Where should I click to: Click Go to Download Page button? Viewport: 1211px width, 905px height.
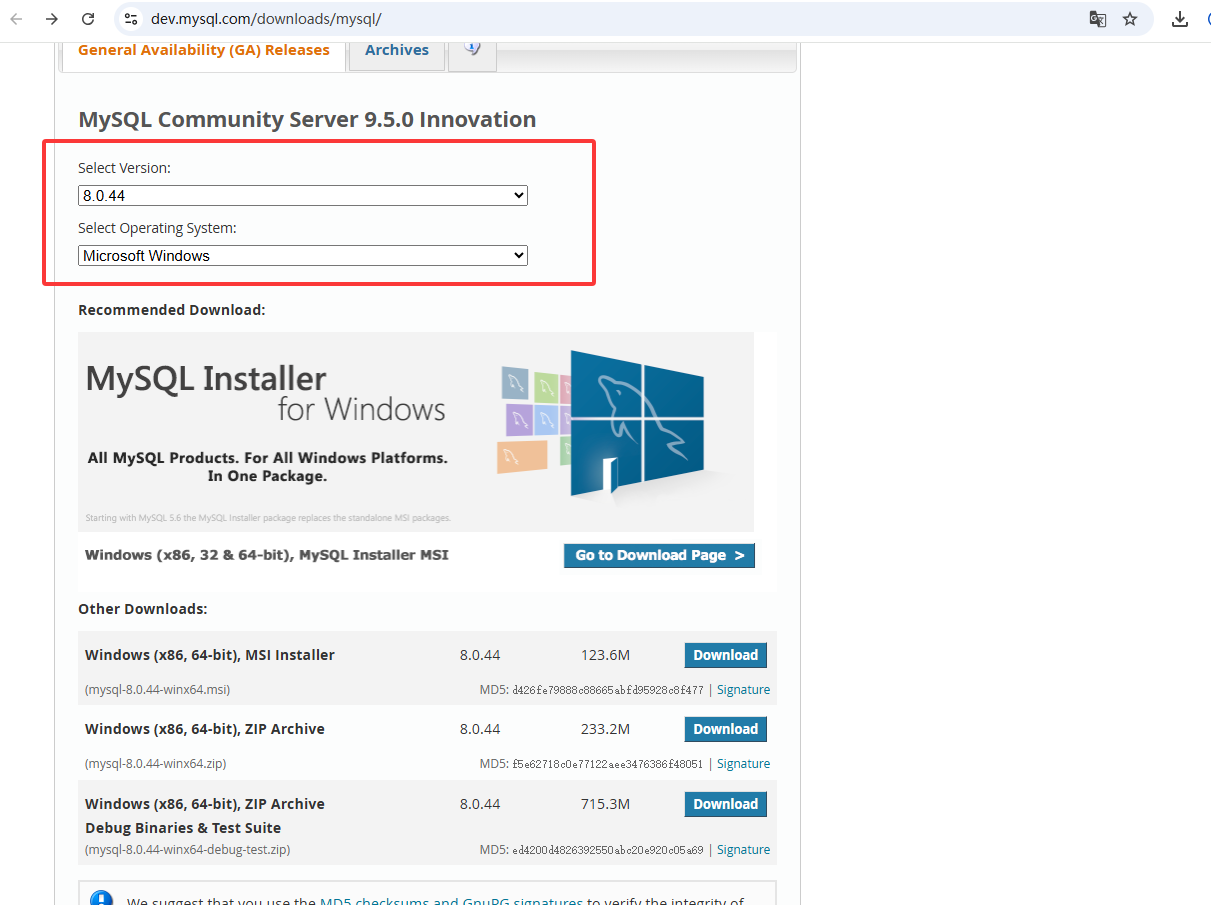click(x=659, y=555)
